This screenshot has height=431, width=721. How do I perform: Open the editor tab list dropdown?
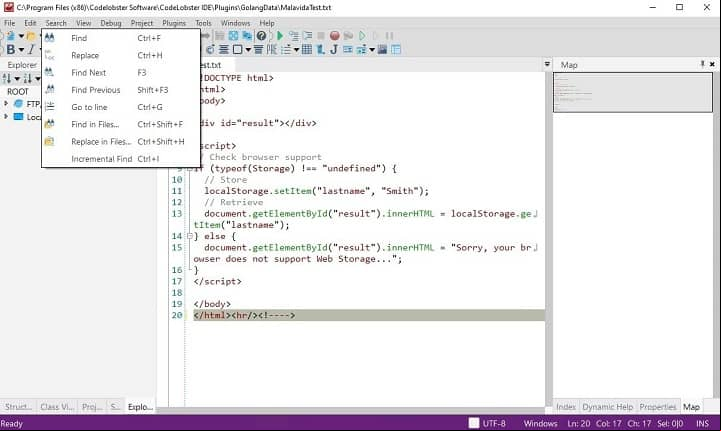click(547, 64)
